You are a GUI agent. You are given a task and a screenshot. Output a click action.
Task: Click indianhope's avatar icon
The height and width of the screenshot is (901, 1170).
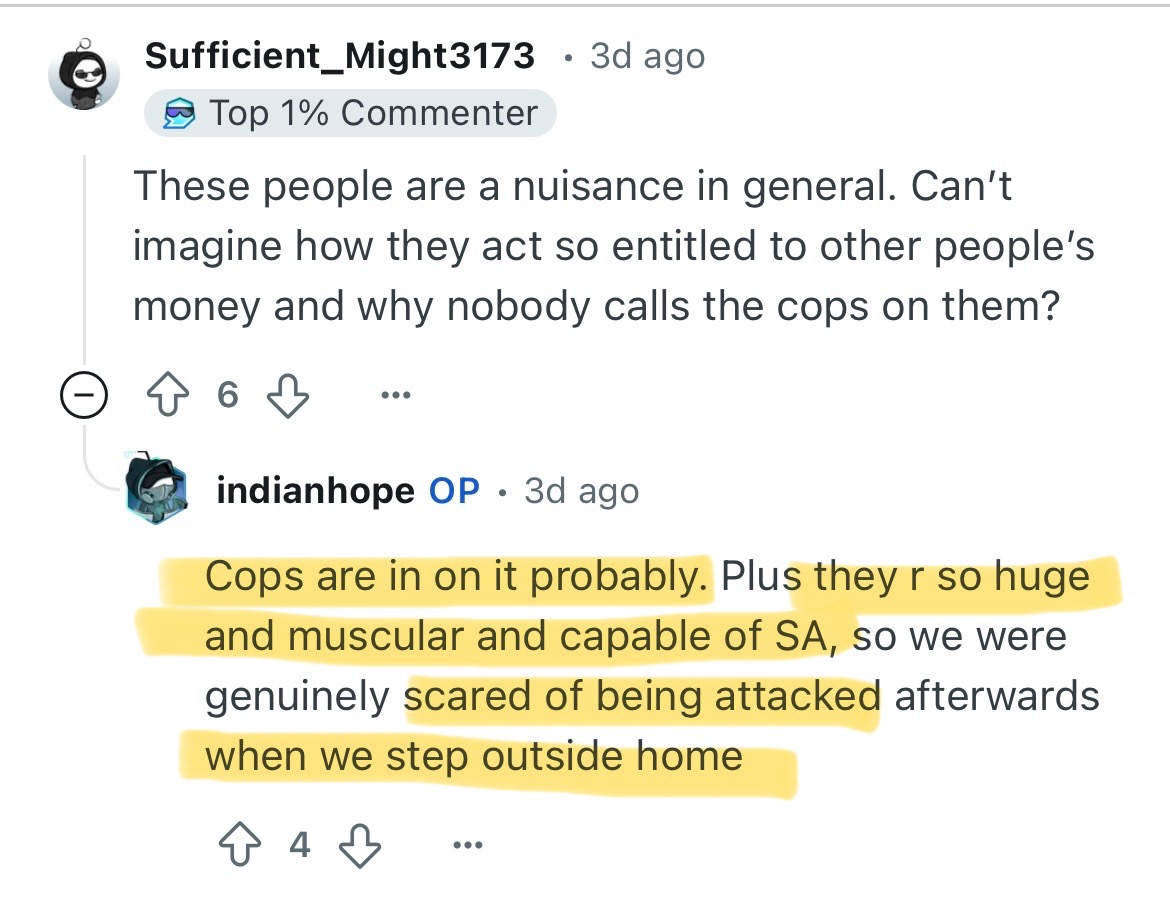(157, 489)
